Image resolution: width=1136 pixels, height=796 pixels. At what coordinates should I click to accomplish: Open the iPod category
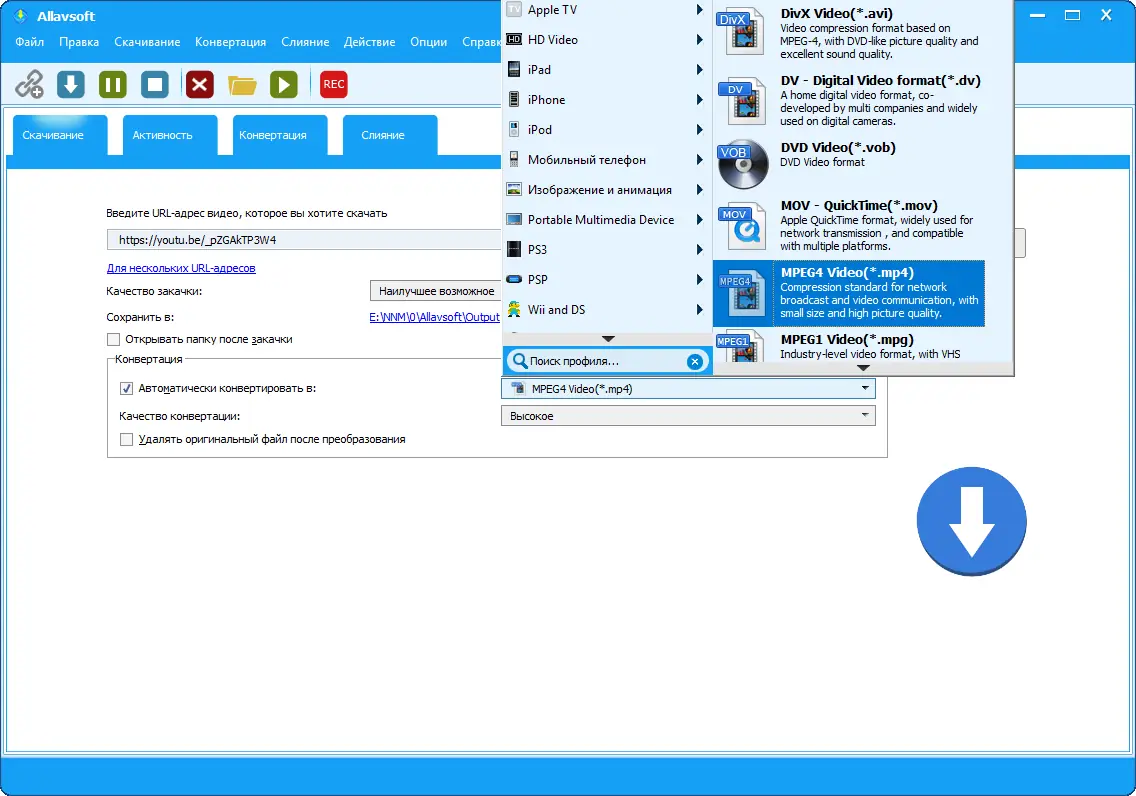coord(605,130)
